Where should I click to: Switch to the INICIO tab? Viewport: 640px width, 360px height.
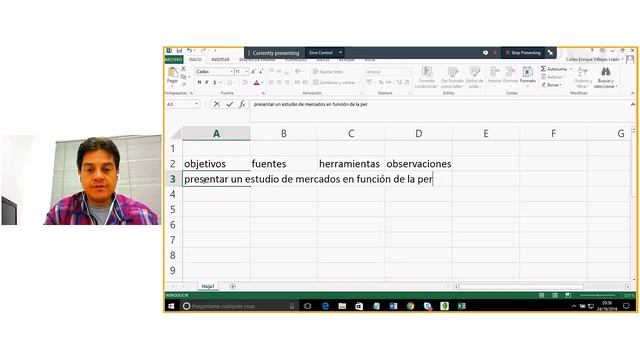click(196, 60)
